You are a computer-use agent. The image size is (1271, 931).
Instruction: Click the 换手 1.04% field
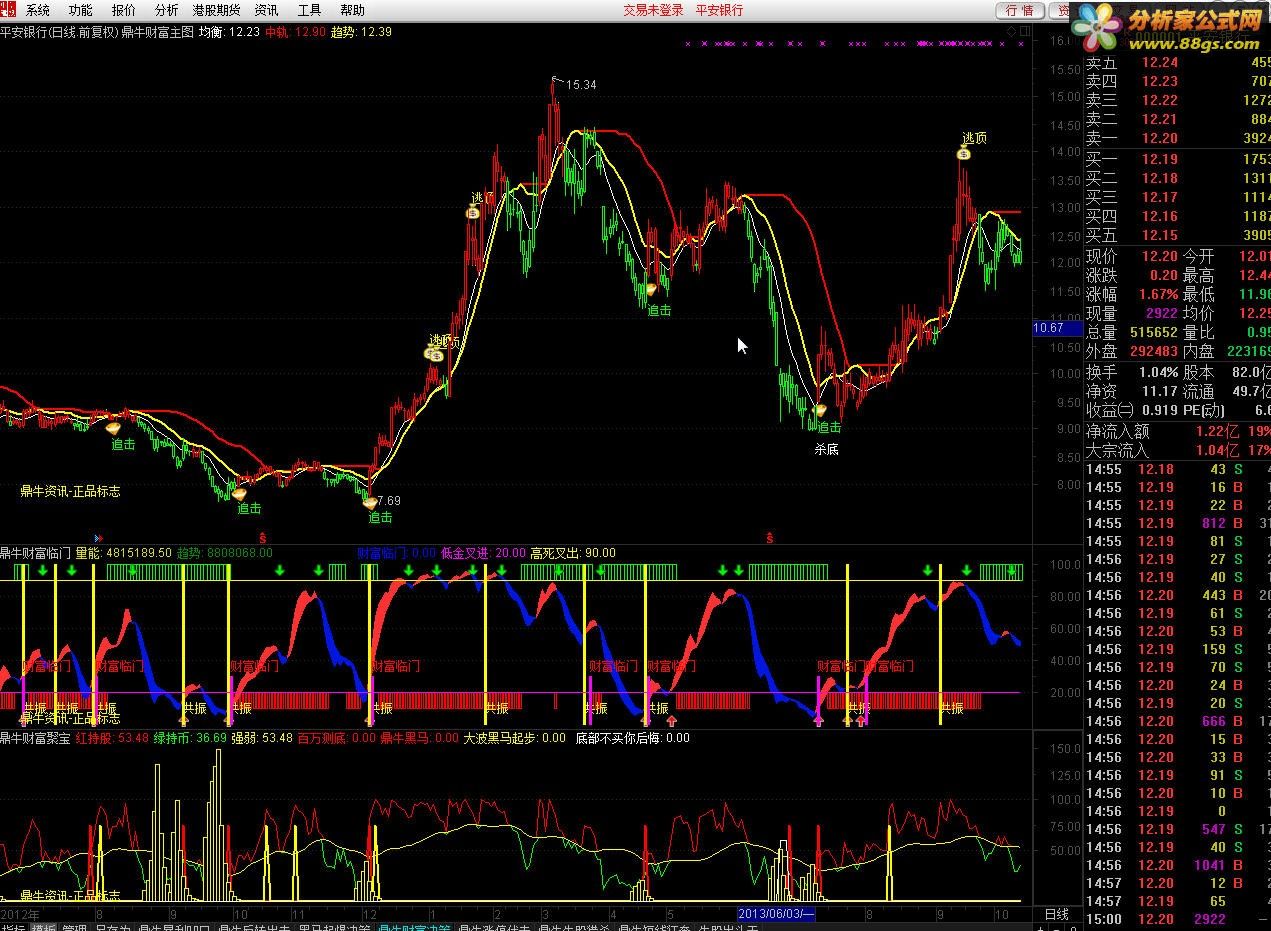[x=1132, y=372]
